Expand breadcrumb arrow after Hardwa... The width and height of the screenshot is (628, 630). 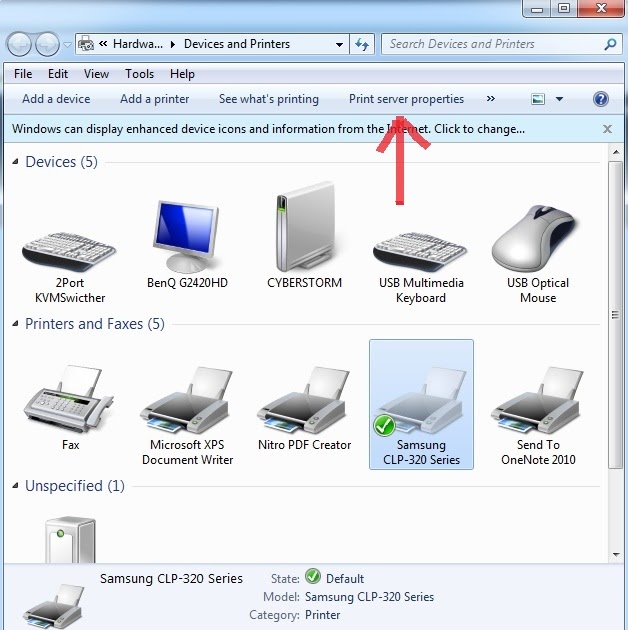coord(173,44)
